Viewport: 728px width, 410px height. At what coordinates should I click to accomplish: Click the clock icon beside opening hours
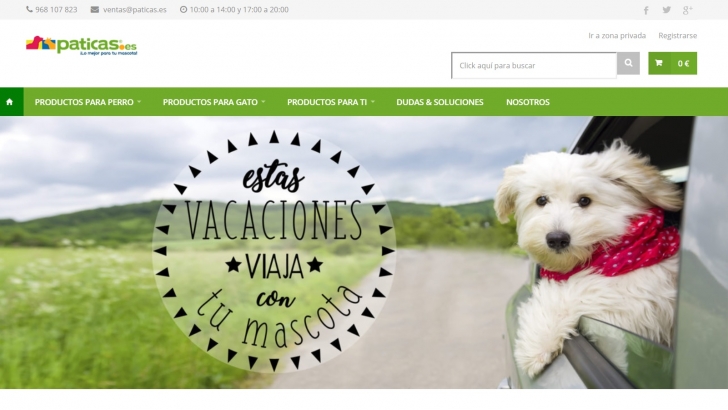coord(183,9)
